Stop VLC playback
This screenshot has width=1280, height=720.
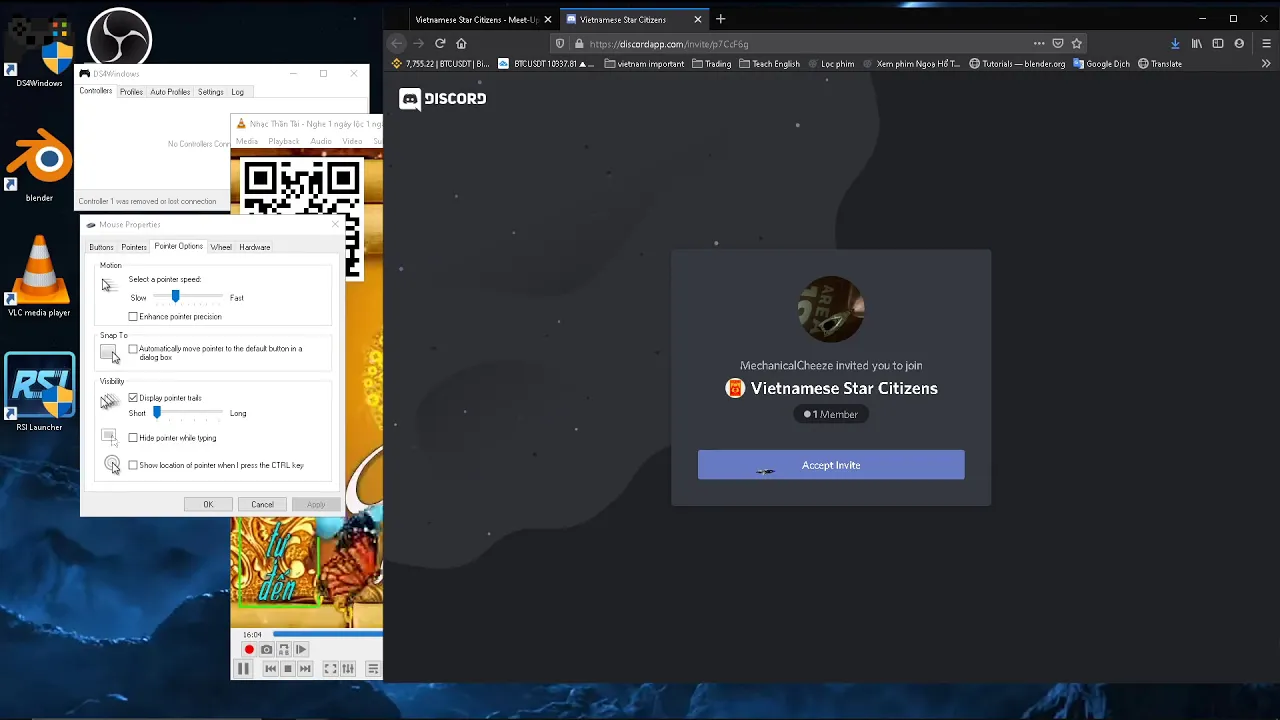tap(287, 669)
